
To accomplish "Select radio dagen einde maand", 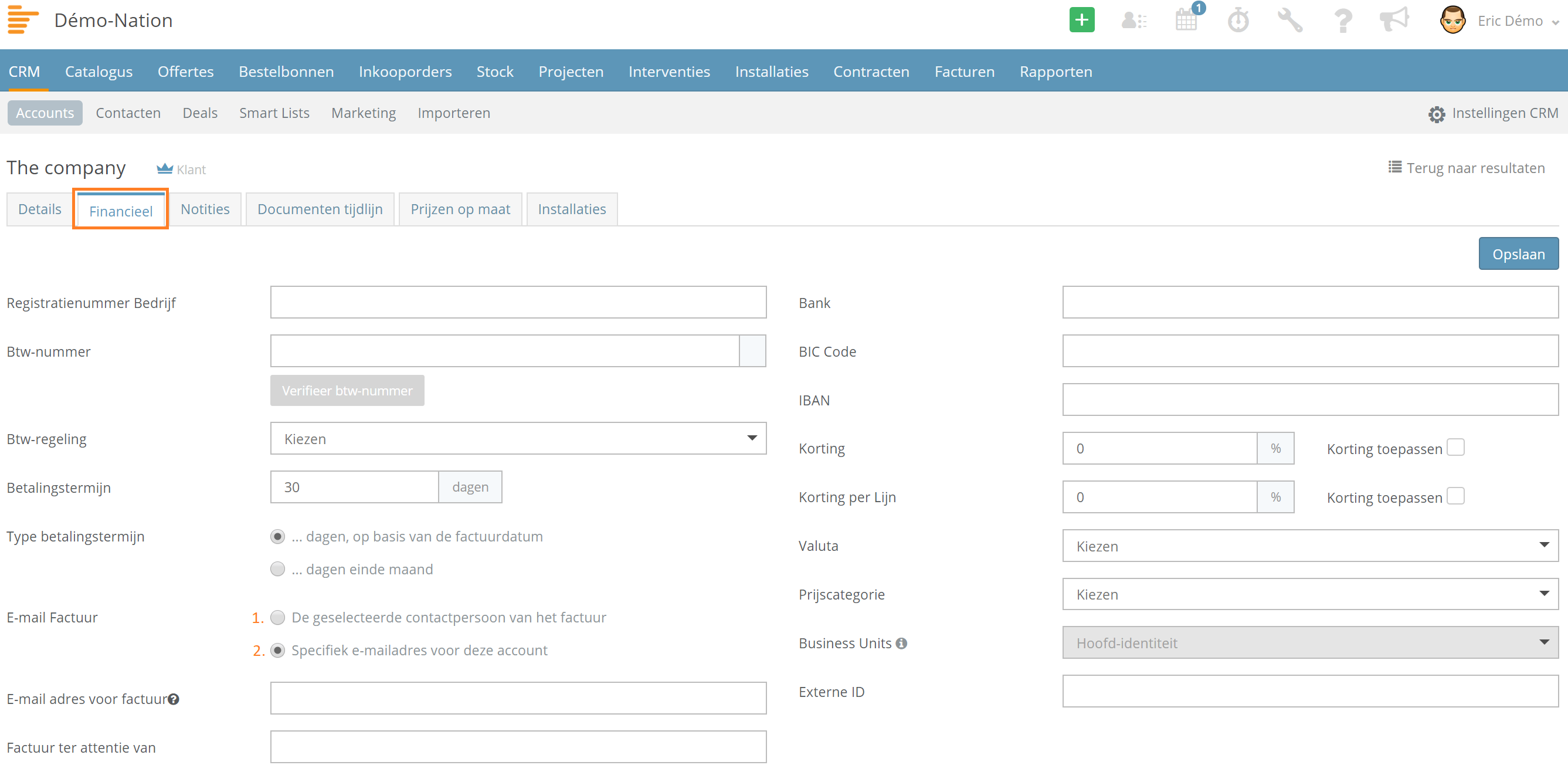I will click(x=277, y=569).
